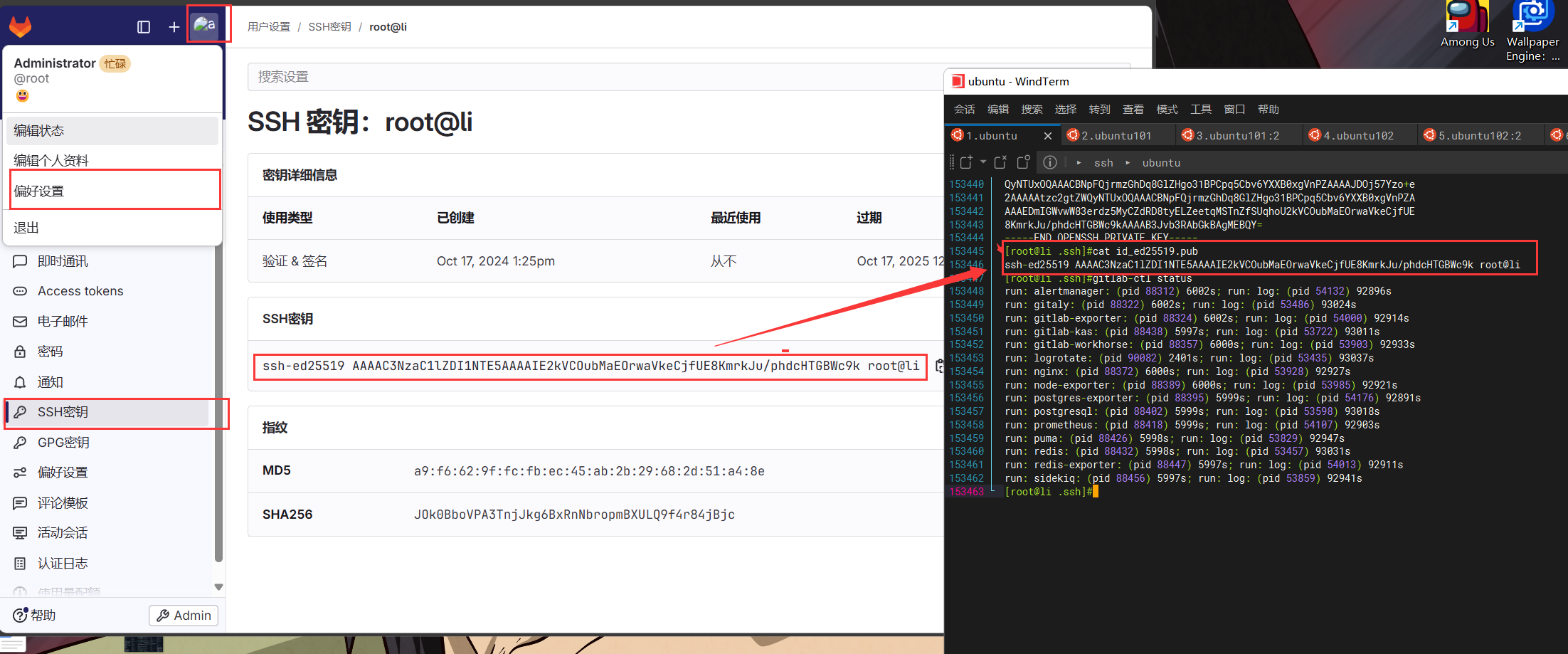
Task: Toggle the GitLab sidebar collapse icon
Action: (x=144, y=27)
